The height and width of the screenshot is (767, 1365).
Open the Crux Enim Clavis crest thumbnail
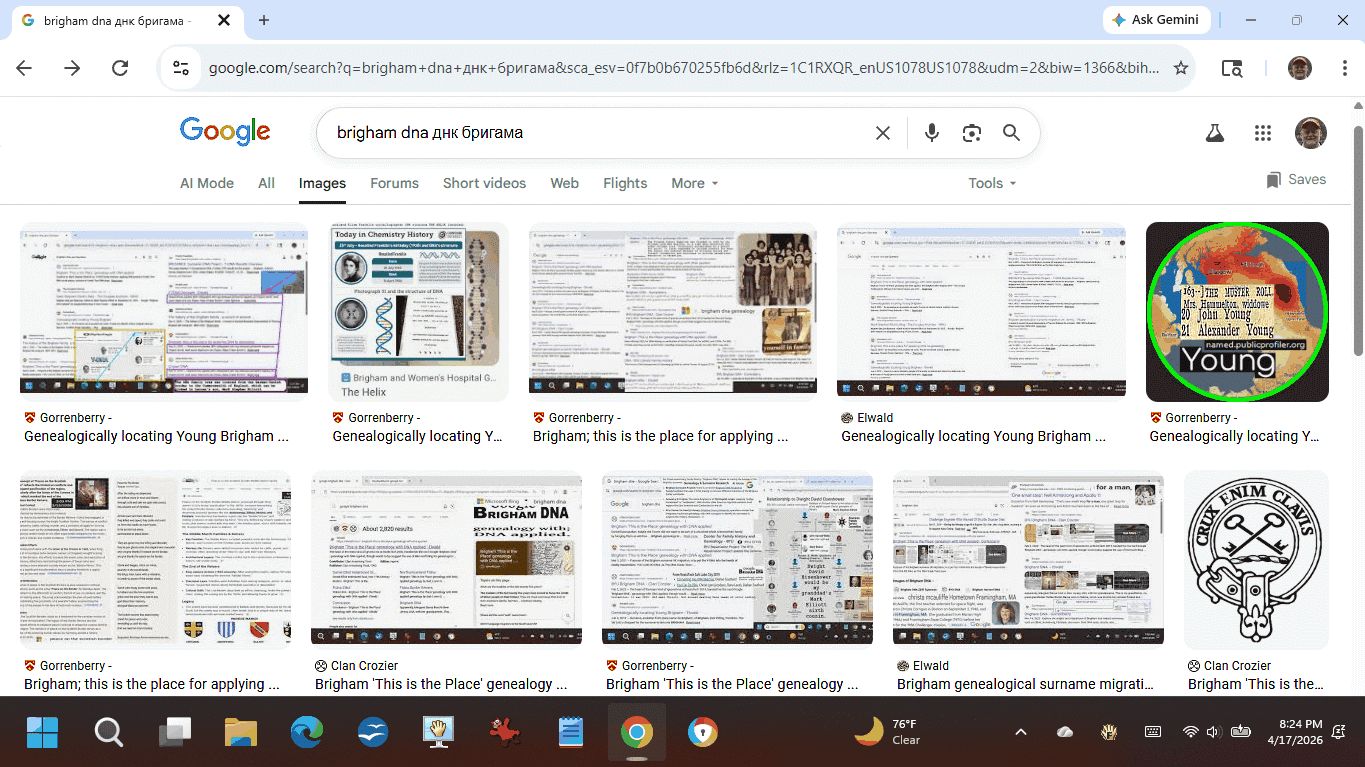1256,560
